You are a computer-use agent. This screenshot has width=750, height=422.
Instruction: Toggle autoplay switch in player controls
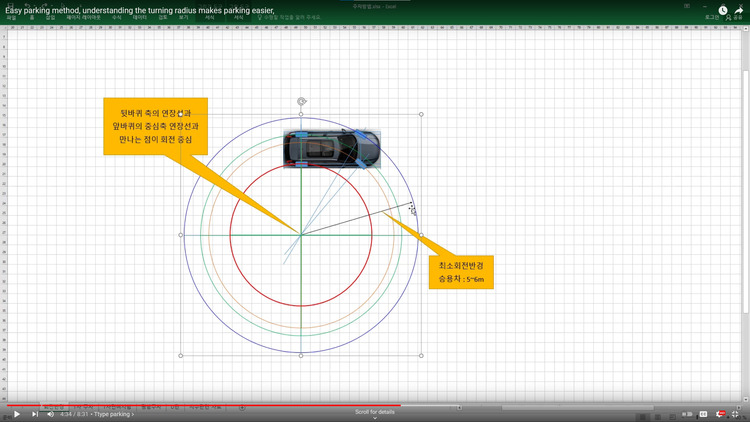(687, 414)
